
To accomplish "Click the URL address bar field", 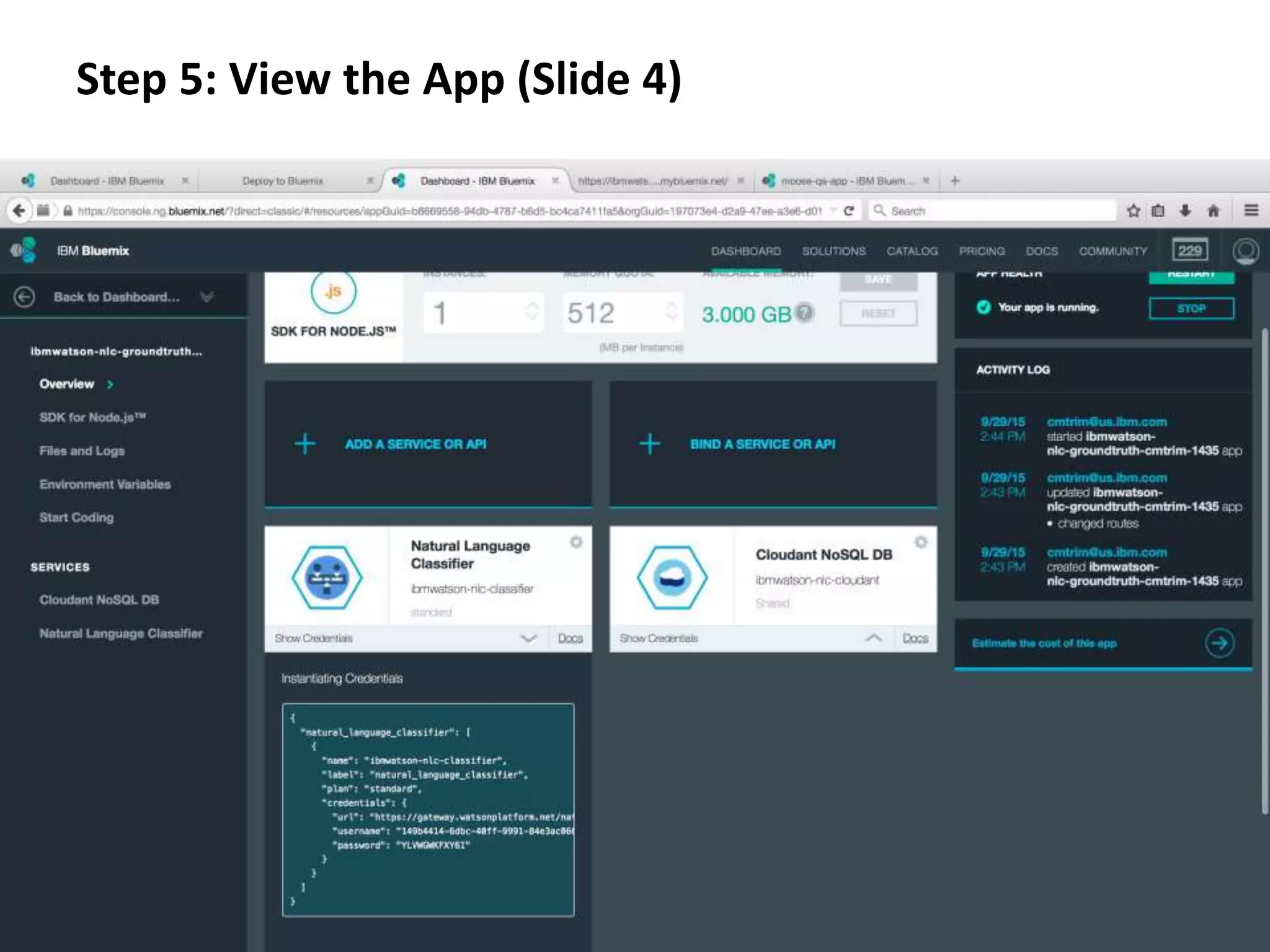I will (450, 211).
